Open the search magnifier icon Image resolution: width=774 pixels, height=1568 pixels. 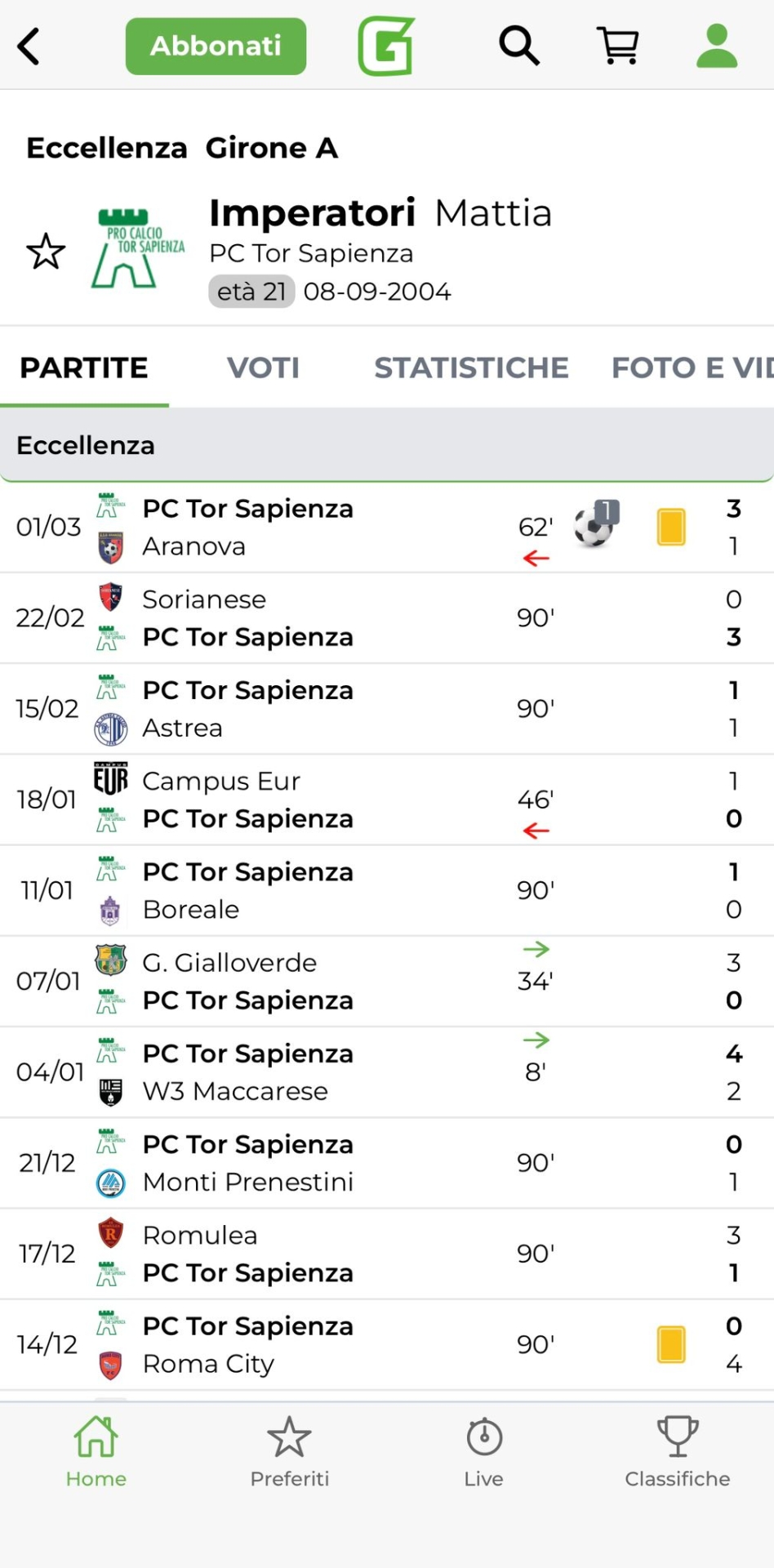click(519, 46)
